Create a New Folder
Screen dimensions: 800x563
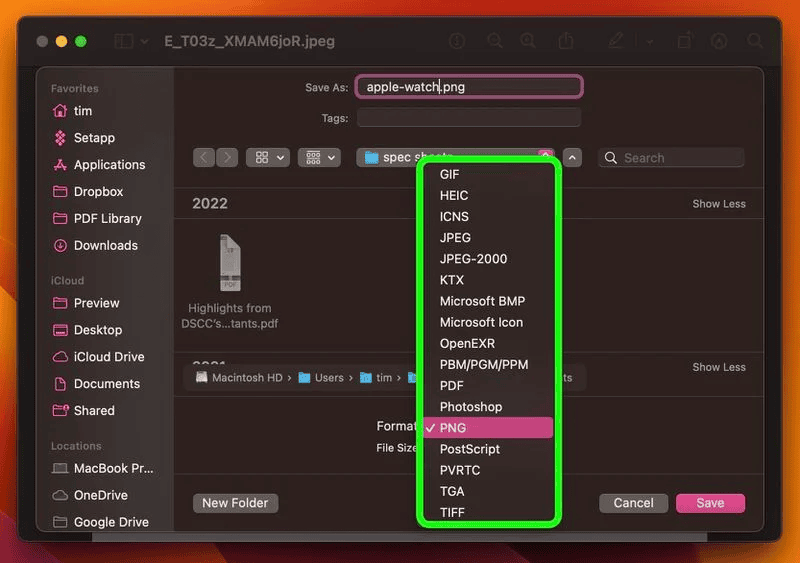coord(235,503)
